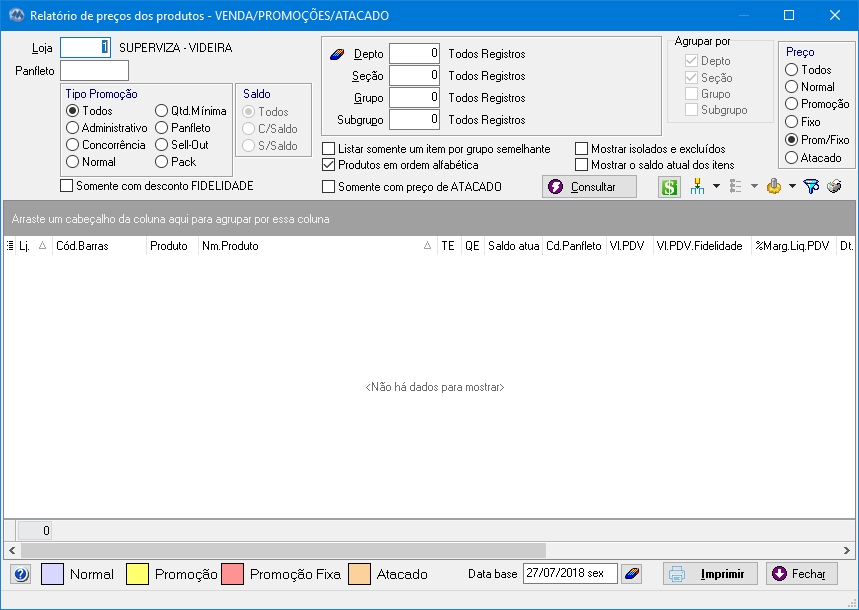The height and width of the screenshot is (610, 859).
Task: Click the grid column chooser icon
Action: 10,246
